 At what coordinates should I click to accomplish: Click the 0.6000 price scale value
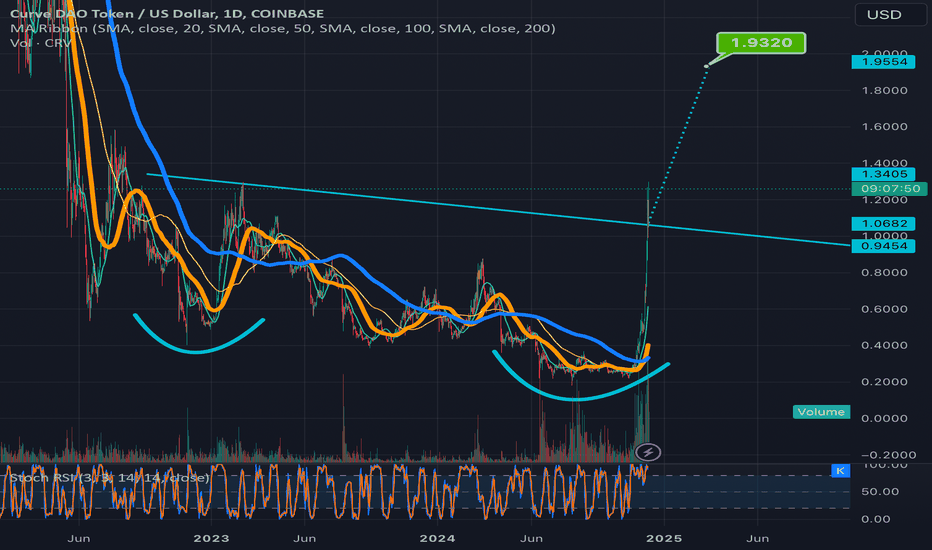[884, 309]
